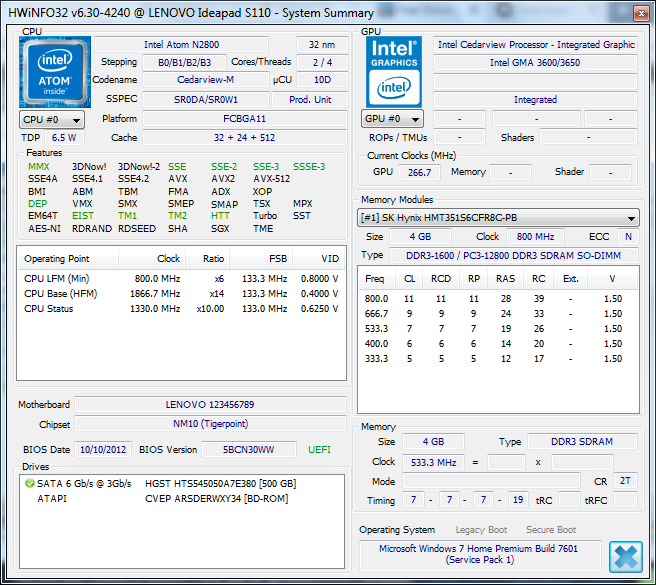Click the SSSE-3 feature label
Screen dimensions: 656x585
click(x=309, y=167)
